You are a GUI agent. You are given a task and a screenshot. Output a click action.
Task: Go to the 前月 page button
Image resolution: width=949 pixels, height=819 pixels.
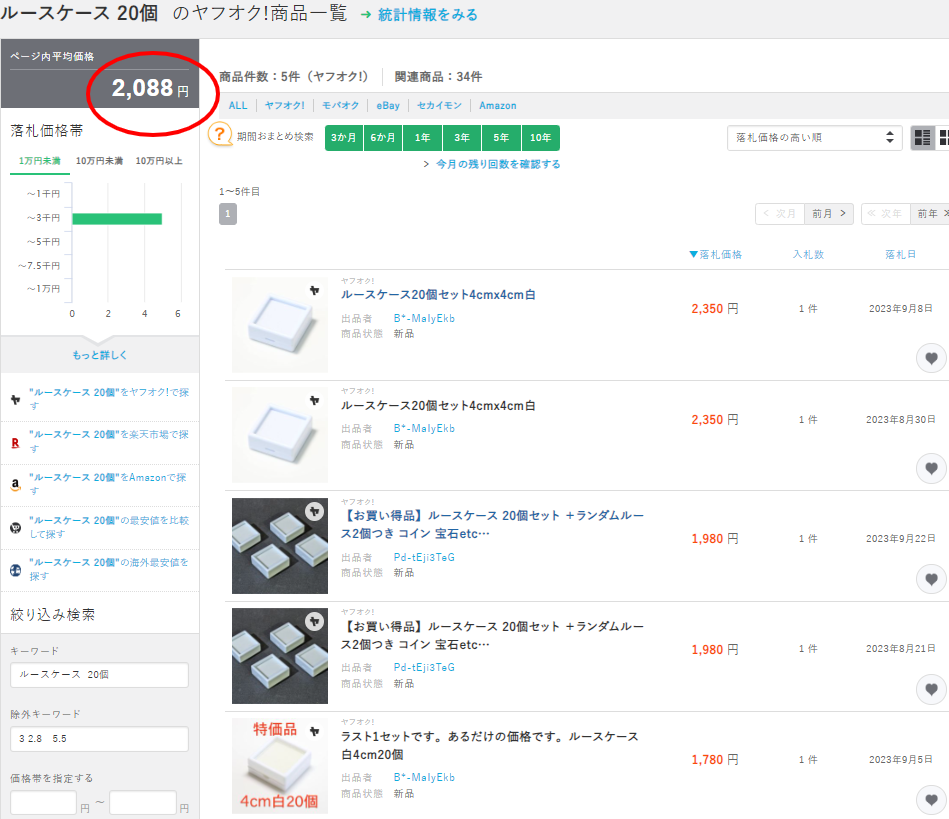pyautogui.click(x=829, y=214)
